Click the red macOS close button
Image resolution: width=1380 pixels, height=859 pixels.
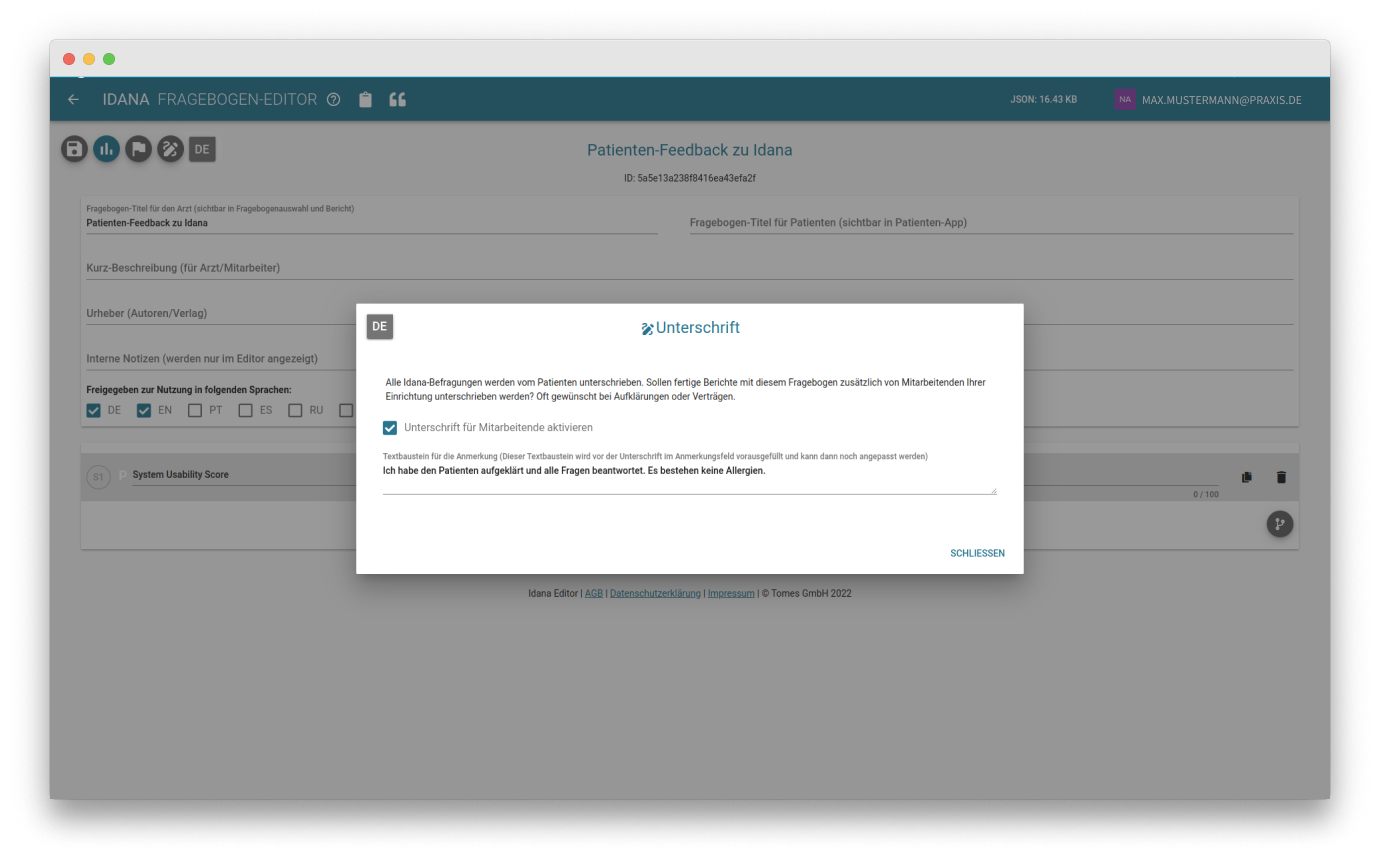69,59
